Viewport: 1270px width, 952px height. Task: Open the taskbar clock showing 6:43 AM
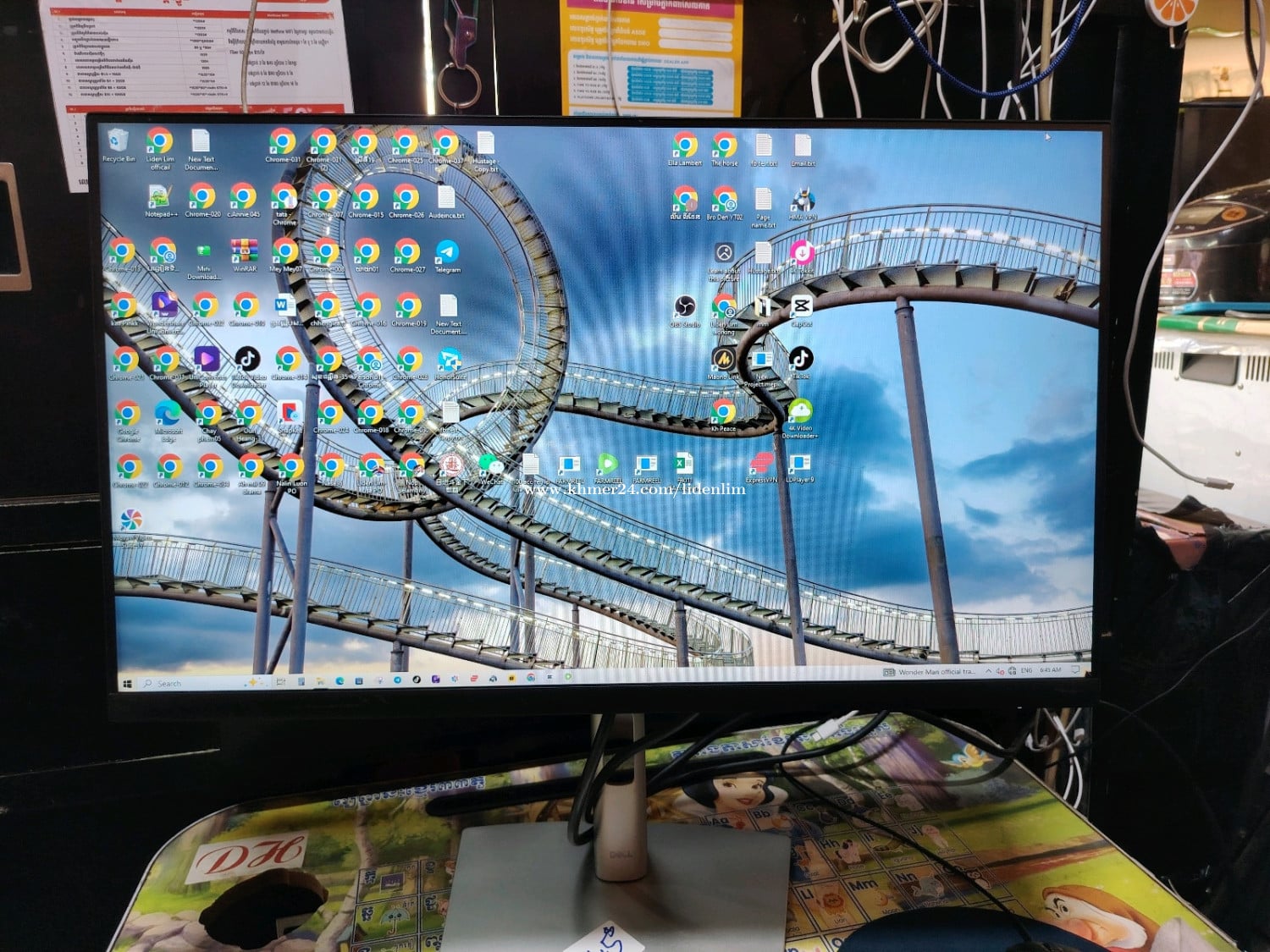[1050, 670]
